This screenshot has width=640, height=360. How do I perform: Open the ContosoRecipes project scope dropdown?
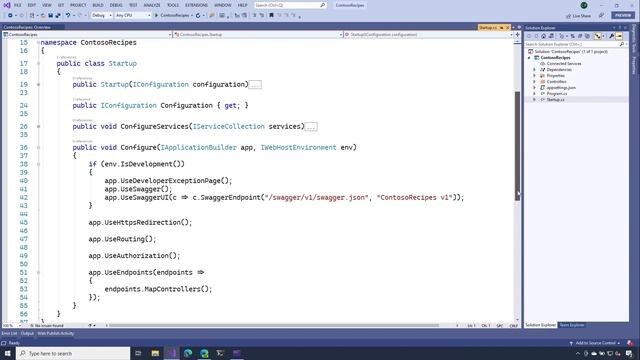[x=87, y=35]
